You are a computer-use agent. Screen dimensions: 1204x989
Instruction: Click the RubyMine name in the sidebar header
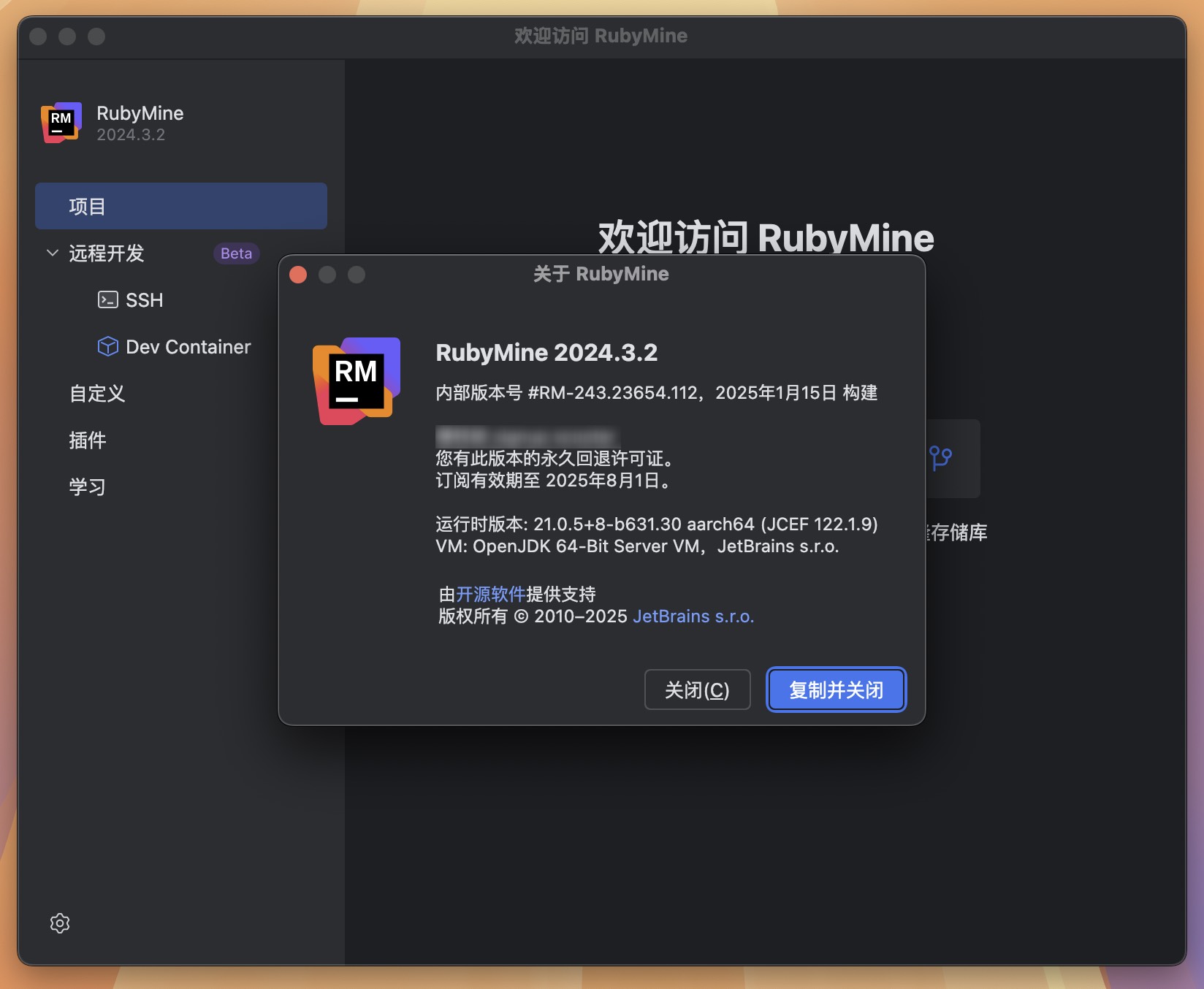click(140, 113)
